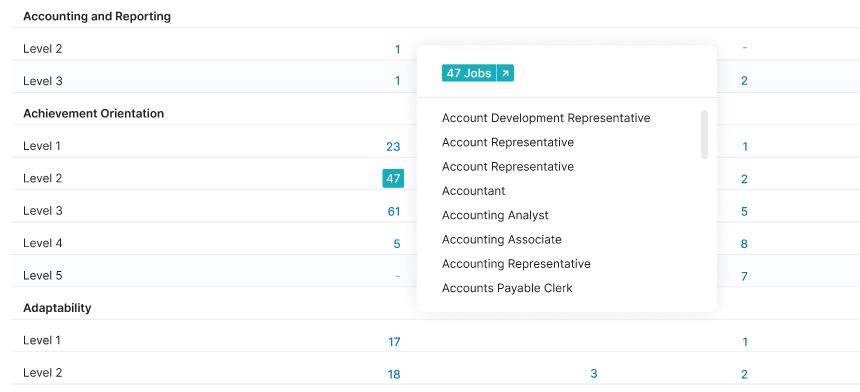Open the 5 count in right column for Achievement Level 3
860x392 pixels.
(x=744, y=211)
